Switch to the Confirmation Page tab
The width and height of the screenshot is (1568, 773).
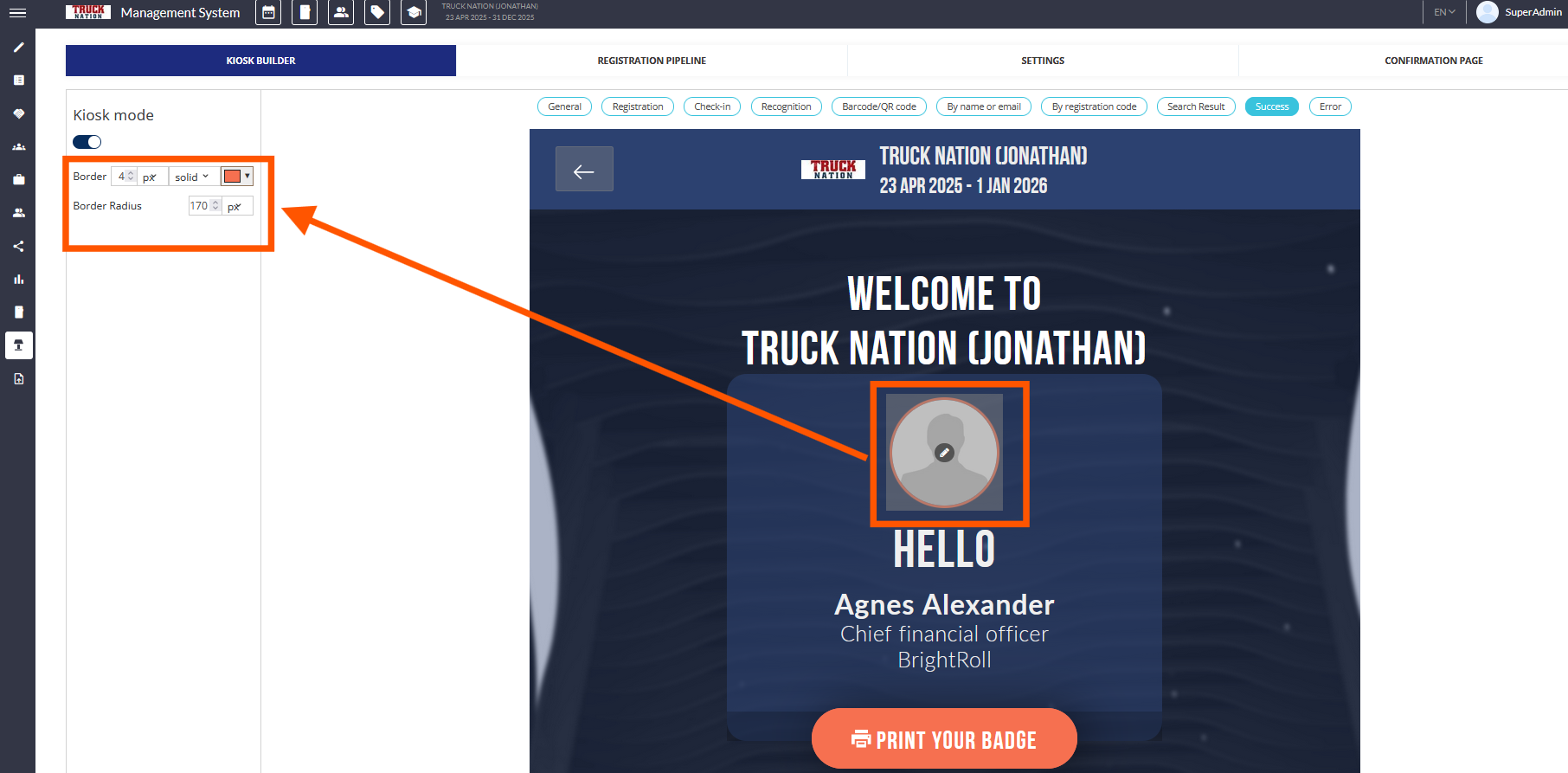(x=1433, y=61)
